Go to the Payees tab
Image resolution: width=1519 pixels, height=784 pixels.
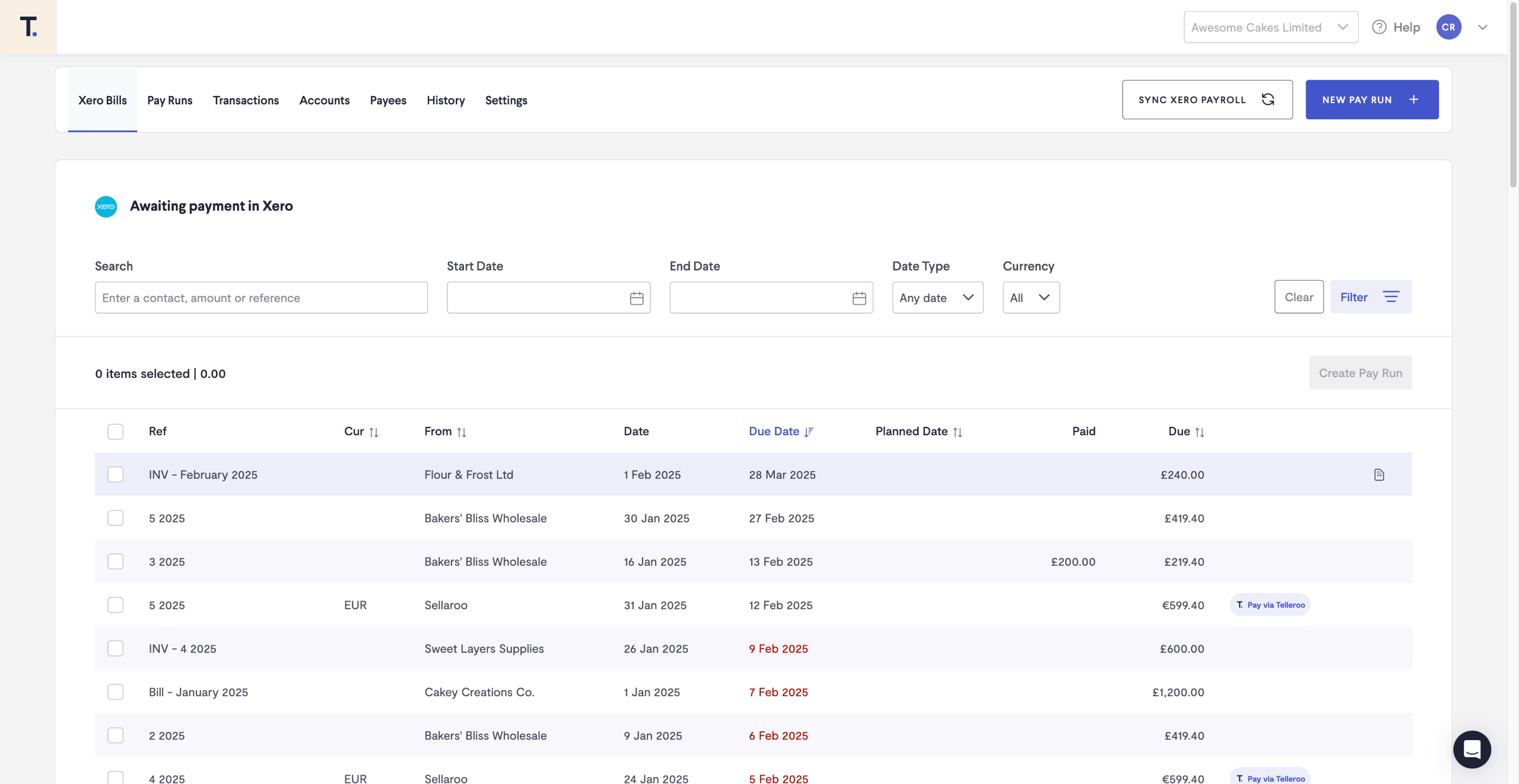coord(388,100)
